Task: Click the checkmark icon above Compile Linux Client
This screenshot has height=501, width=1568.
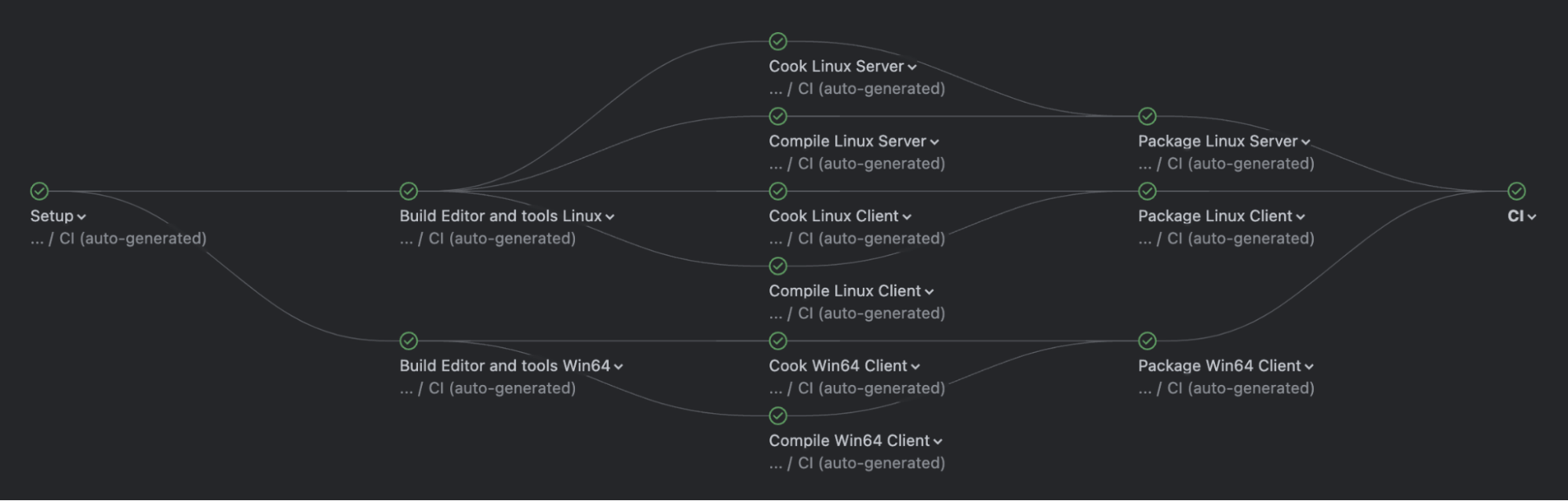Action: (x=778, y=267)
